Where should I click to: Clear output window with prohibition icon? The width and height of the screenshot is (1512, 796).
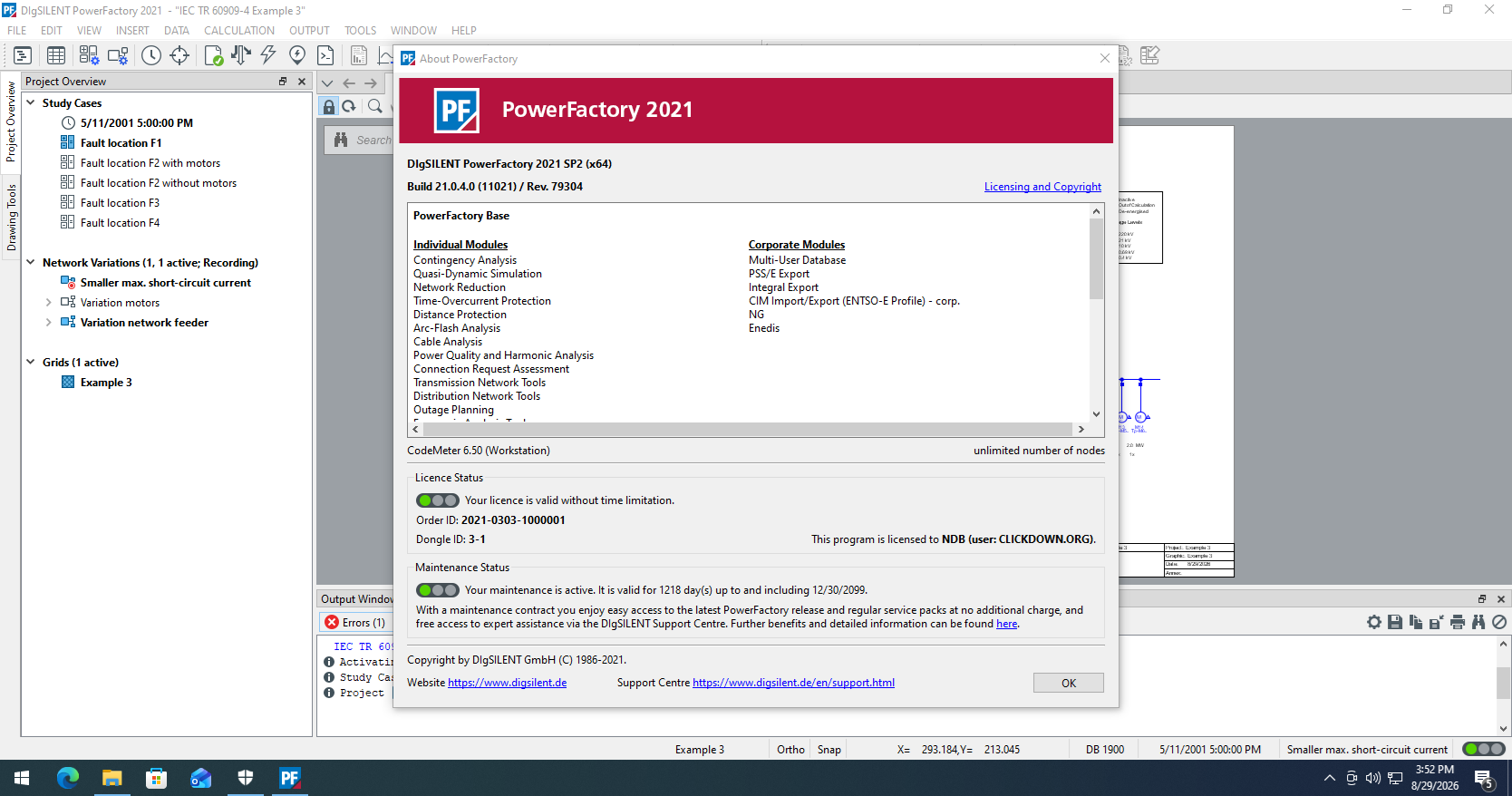[x=1499, y=622]
